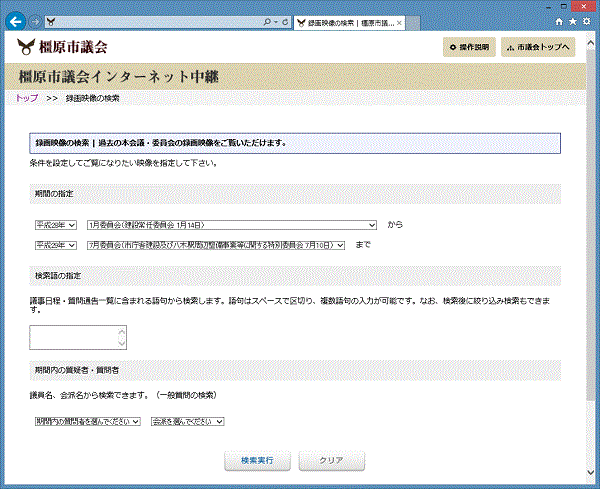Screen dimensions: 600x489
Task: Click the address bar search magnifier icon
Action: point(267,22)
